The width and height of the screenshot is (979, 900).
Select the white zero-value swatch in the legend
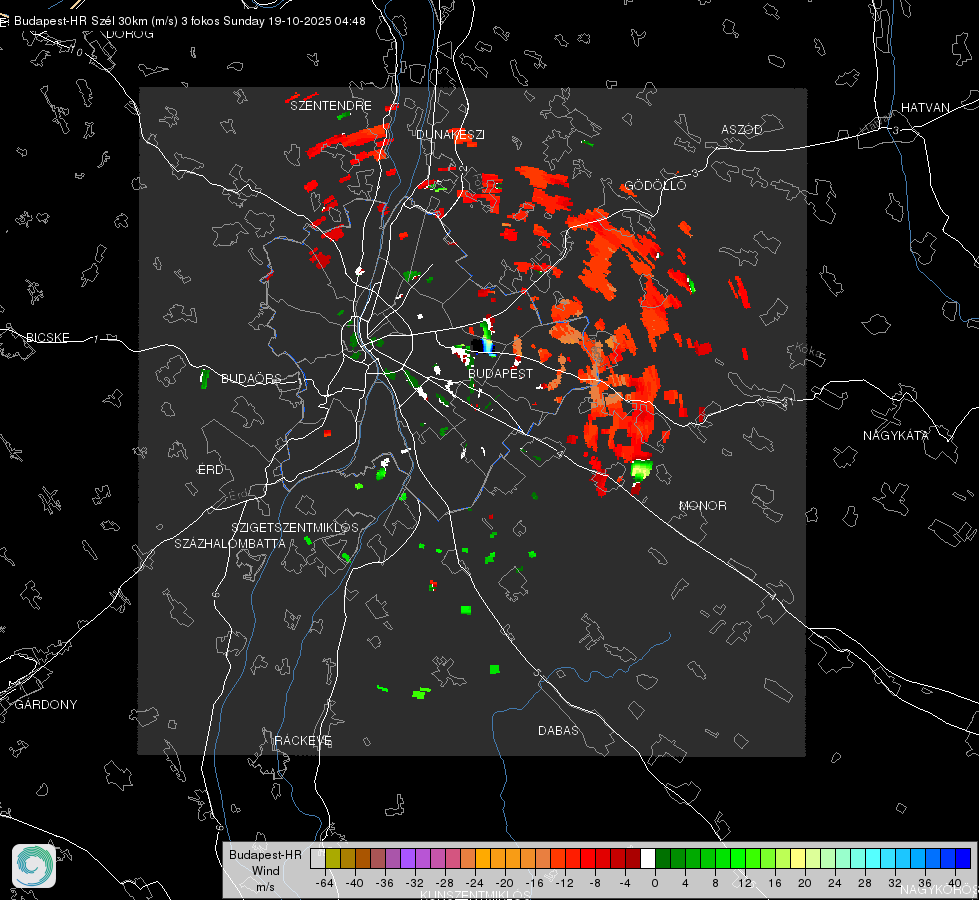pos(648,859)
